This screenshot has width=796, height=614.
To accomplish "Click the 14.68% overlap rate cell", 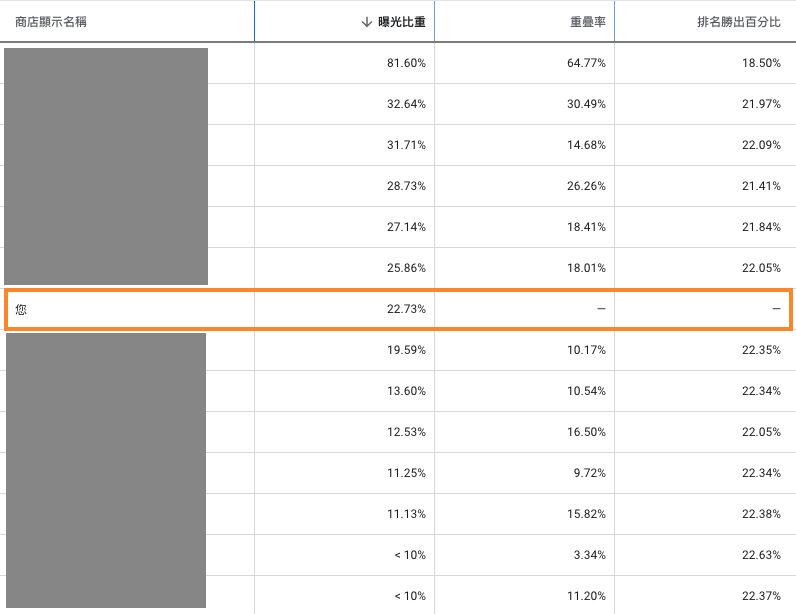I will [524, 145].
